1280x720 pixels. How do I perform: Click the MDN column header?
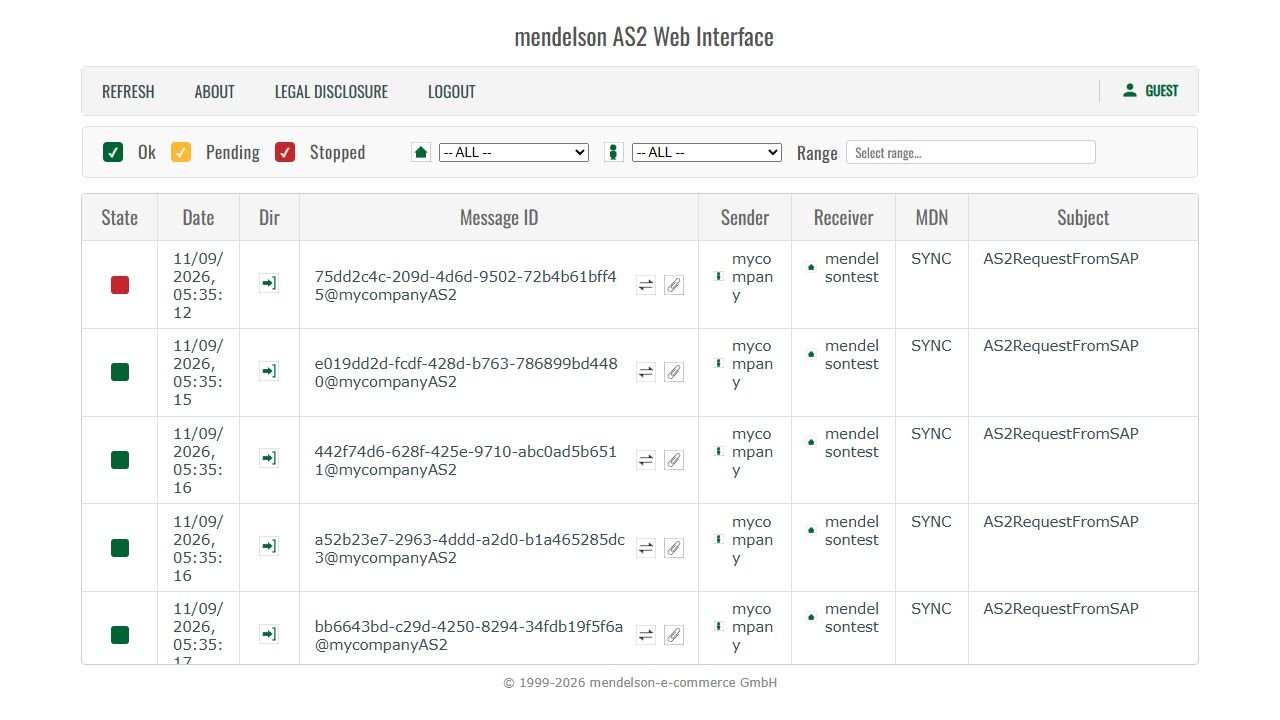pos(932,217)
